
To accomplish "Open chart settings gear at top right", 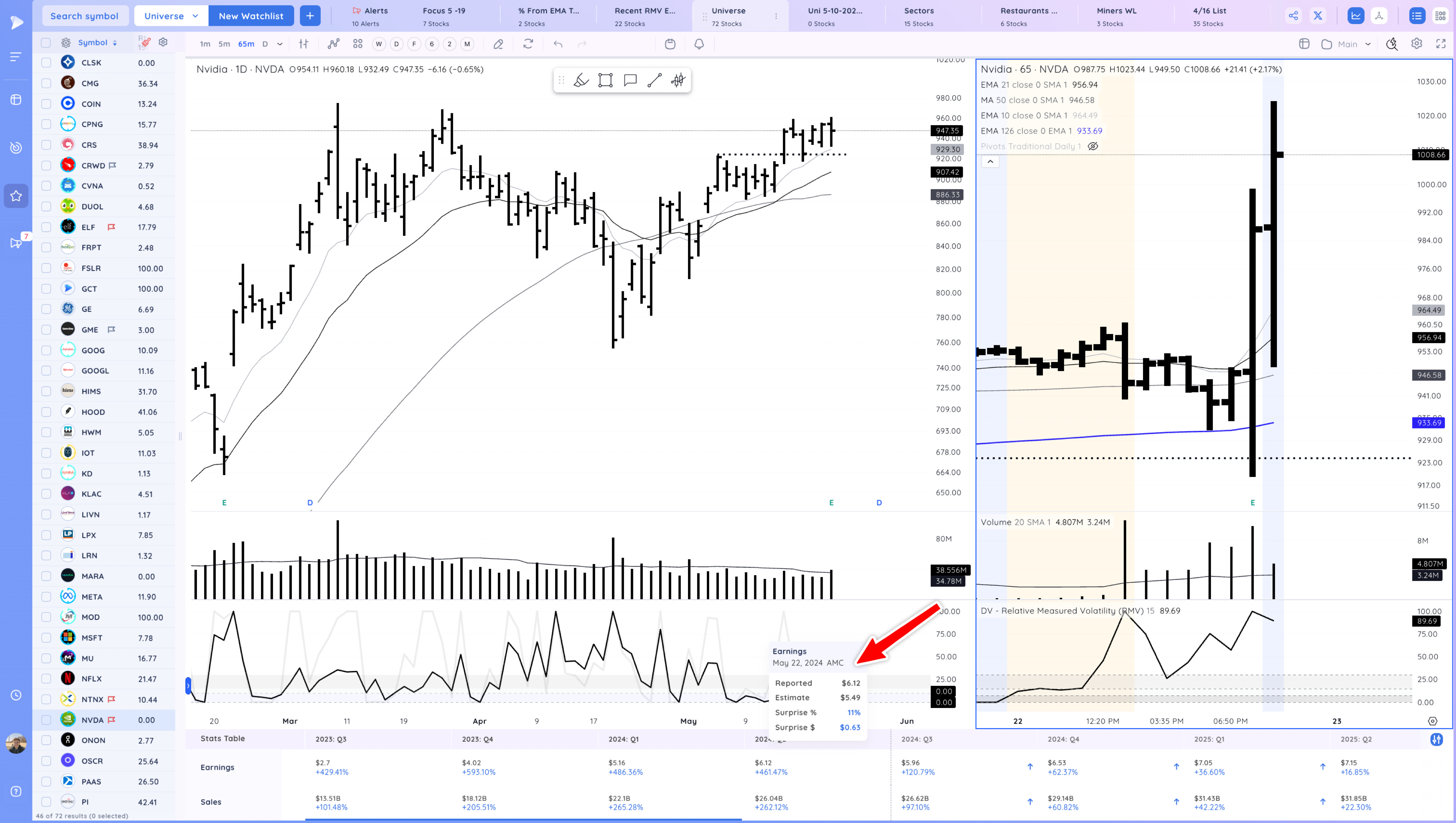I will coord(1416,44).
